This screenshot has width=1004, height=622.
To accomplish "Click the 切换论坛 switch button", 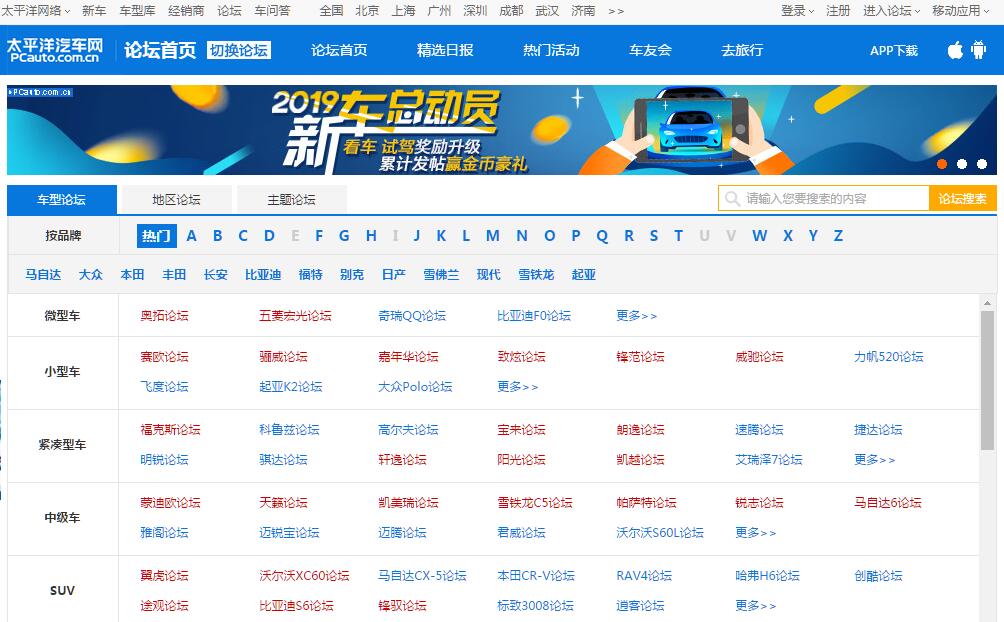I will pos(239,50).
